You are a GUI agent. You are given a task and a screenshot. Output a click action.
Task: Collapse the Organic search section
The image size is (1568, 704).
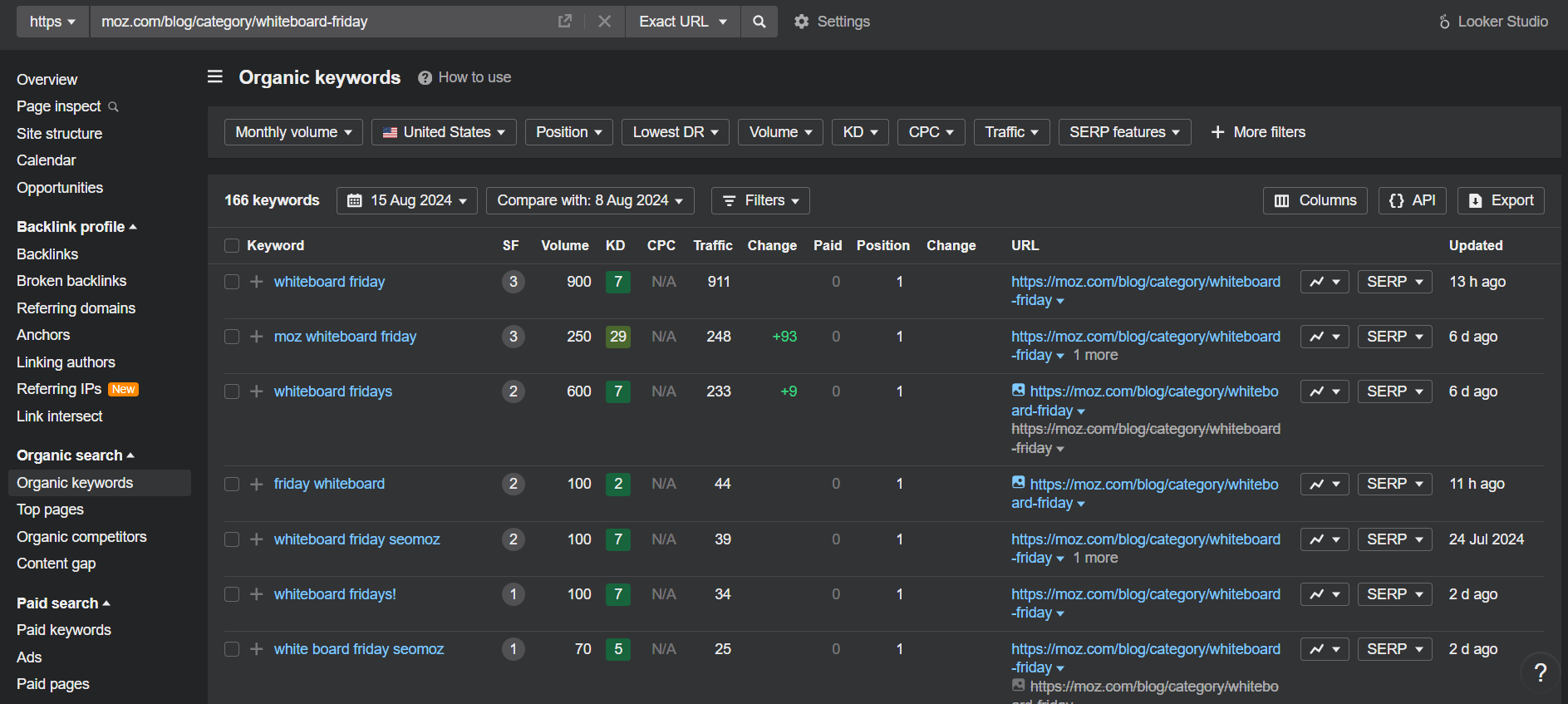click(x=76, y=455)
